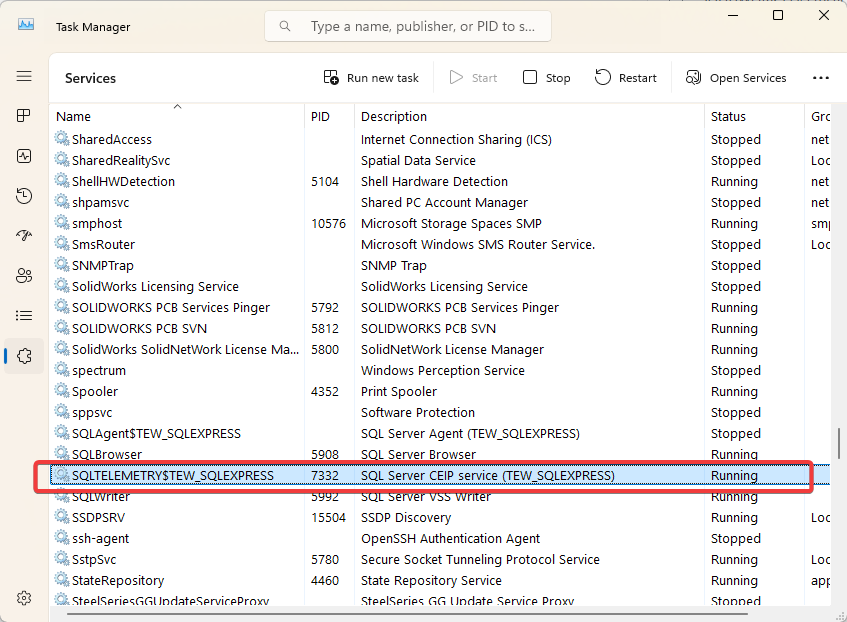This screenshot has height=622, width=847.
Task: Click the vertical scrollbar thumb
Action: pyautogui.click(x=839, y=444)
